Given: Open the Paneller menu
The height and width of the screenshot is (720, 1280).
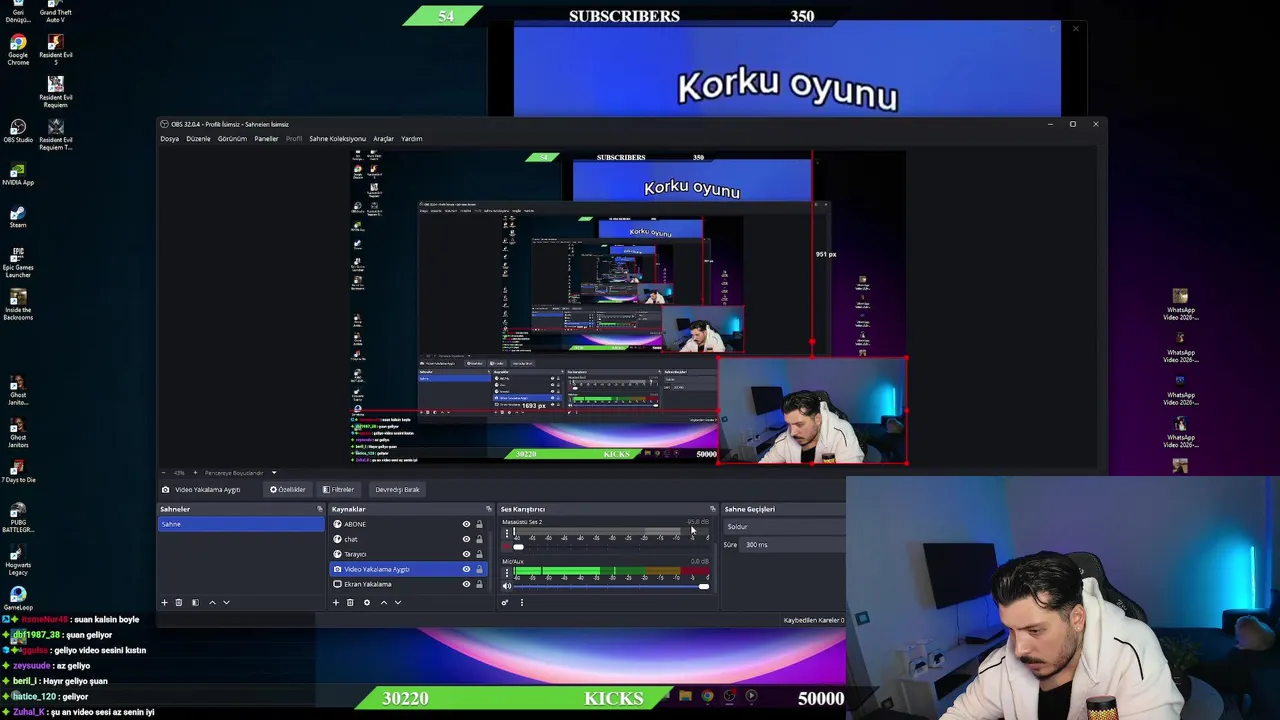Looking at the screenshot, I should [266, 139].
